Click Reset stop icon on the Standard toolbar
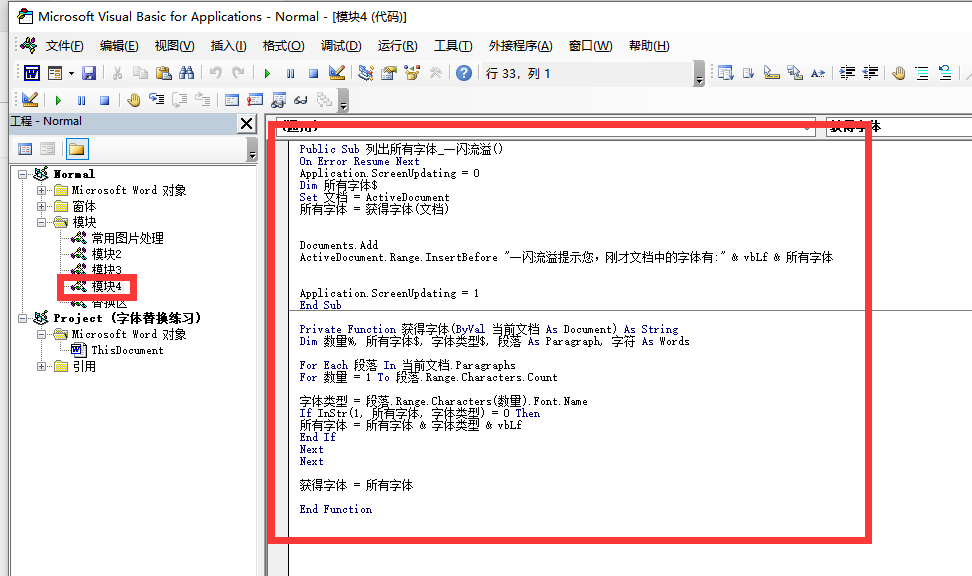 pyautogui.click(x=314, y=73)
